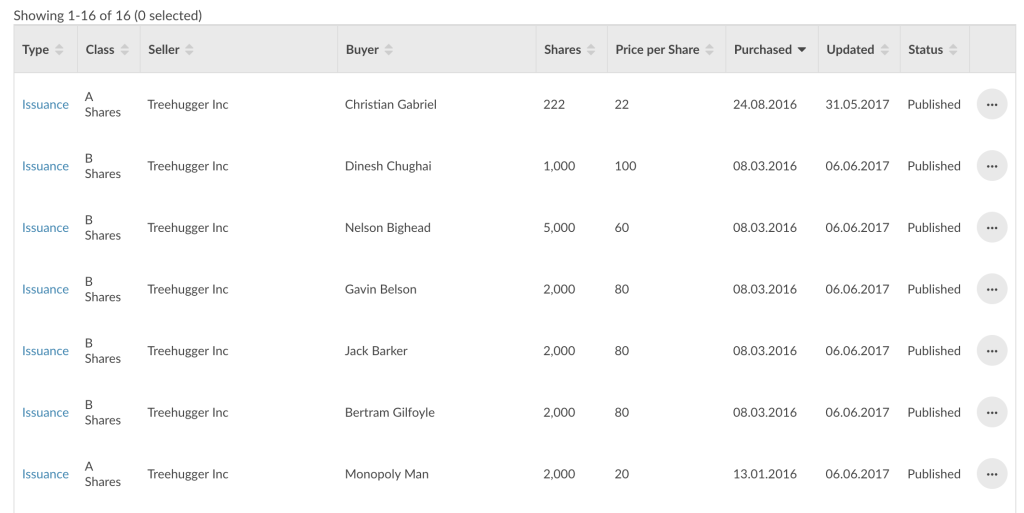Open more options for Jack Barker row
This screenshot has width=1024, height=513.
(x=991, y=350)
